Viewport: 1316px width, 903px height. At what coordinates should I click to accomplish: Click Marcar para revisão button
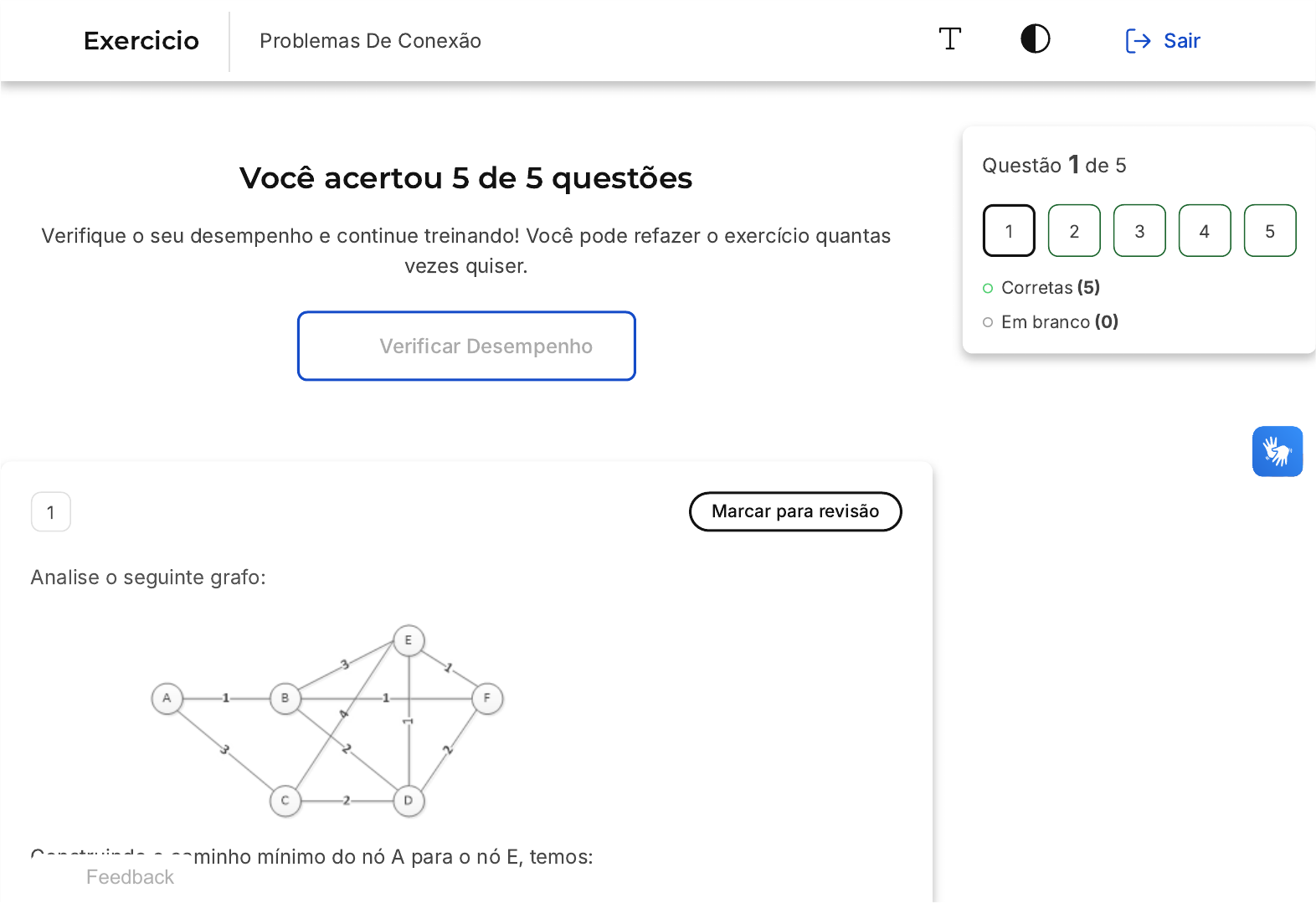pyautogui.click(x=794, y=511)
